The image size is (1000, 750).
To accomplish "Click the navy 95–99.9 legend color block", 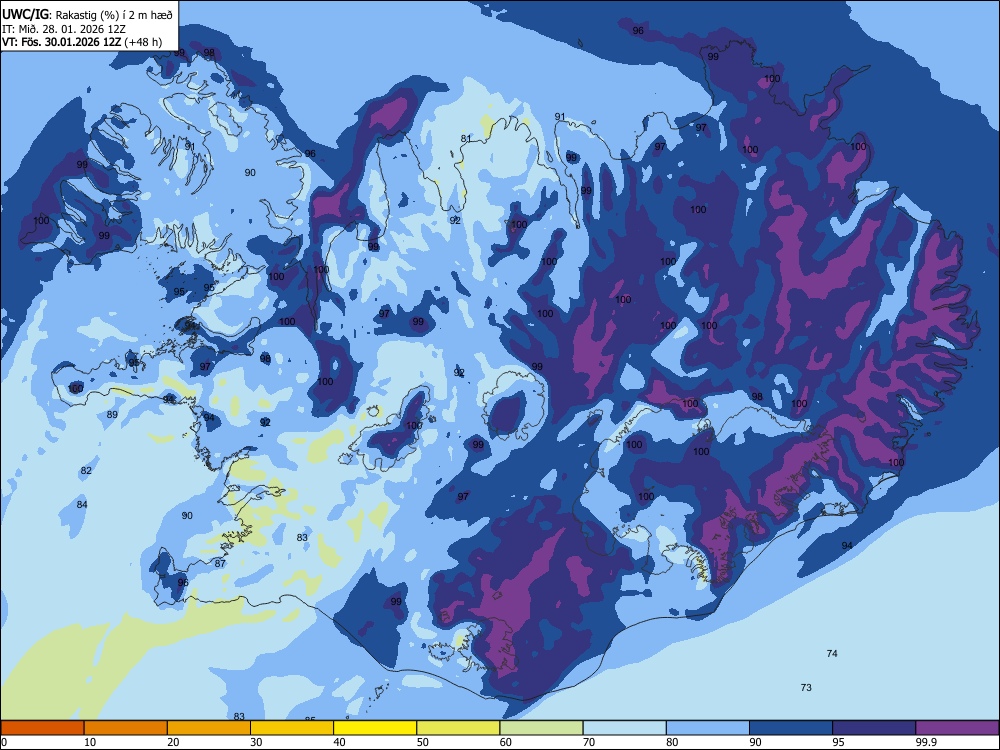I will [874, 728].
